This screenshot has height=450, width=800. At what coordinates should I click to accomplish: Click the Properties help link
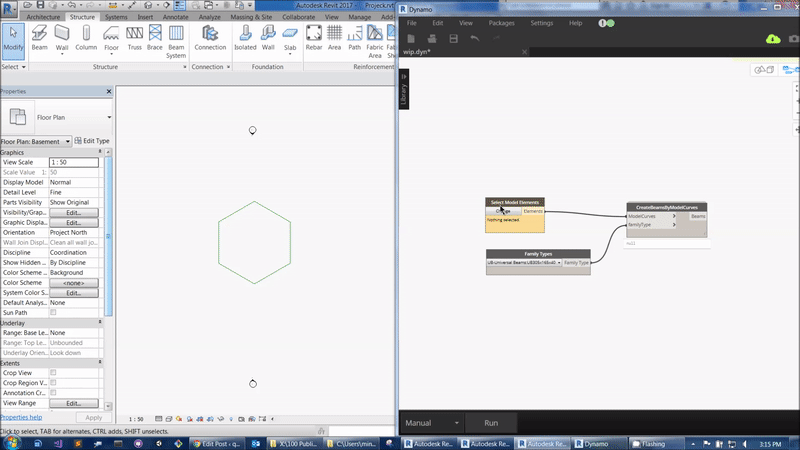pos(21,417)
